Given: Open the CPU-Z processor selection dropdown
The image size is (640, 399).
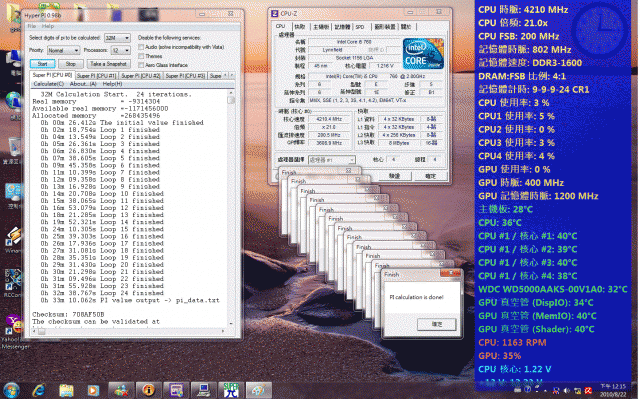Looking at the screenshot, I should [x=332, y=160].
